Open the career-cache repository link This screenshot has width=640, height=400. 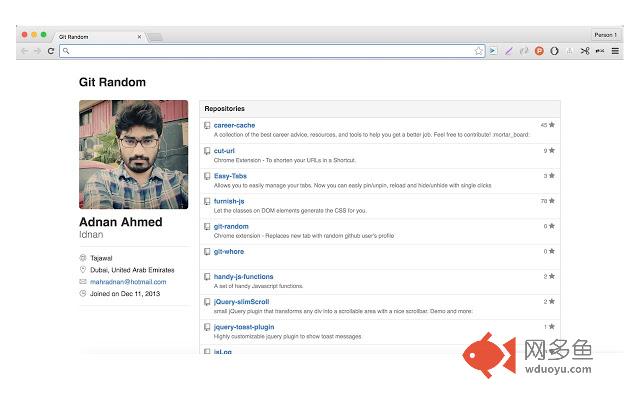[x=234, y=125]
